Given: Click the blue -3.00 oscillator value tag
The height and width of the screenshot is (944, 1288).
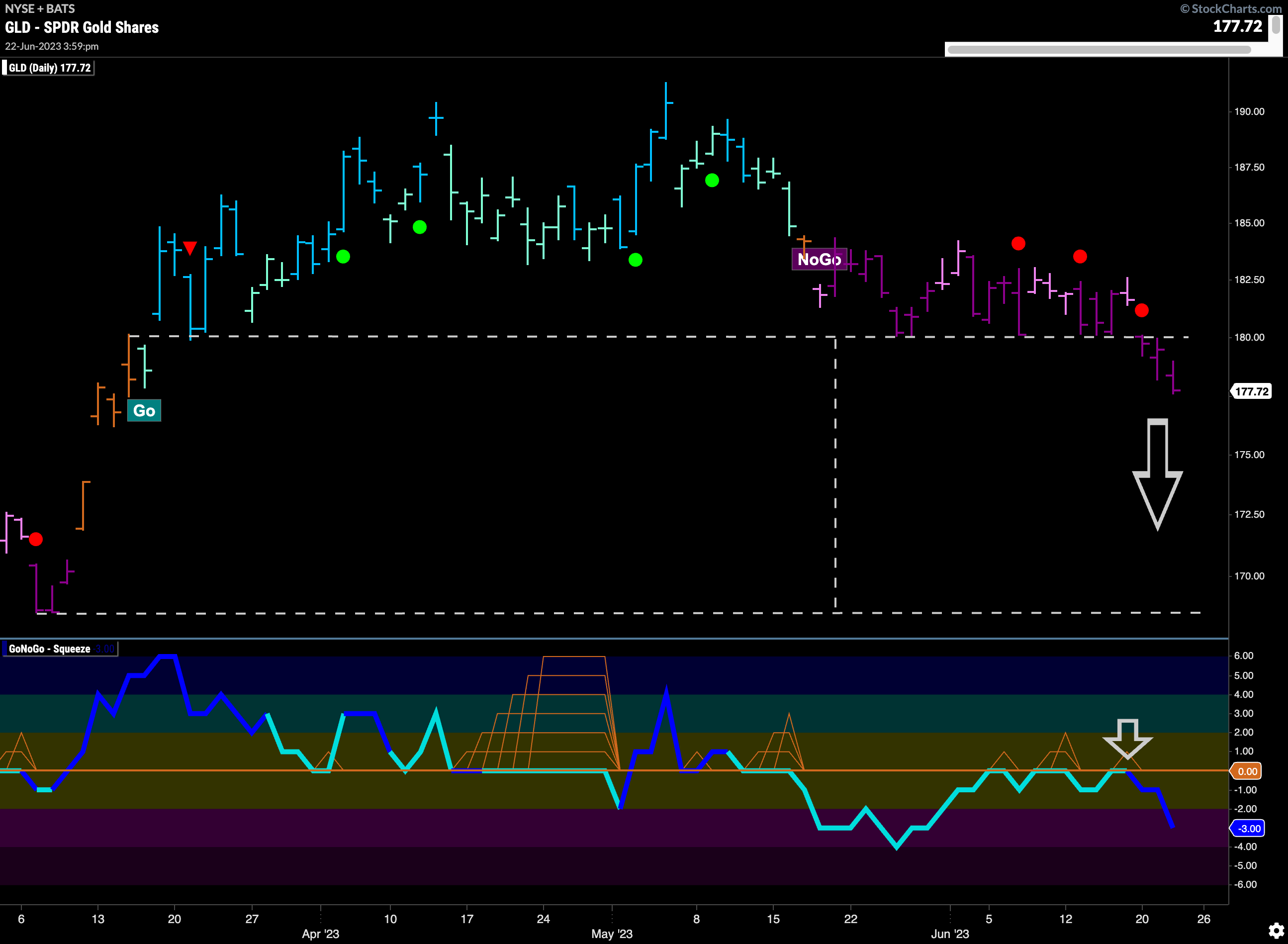Looking at the screenshot, I should pos(1248,829).
